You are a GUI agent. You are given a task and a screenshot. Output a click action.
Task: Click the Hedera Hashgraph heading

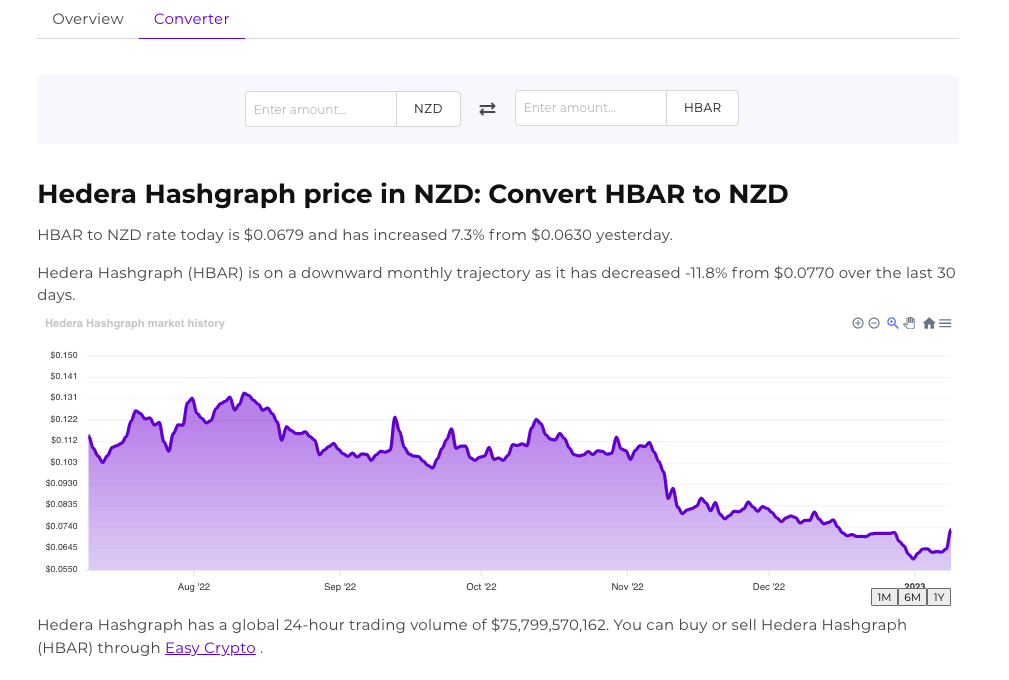coord(411,194)
